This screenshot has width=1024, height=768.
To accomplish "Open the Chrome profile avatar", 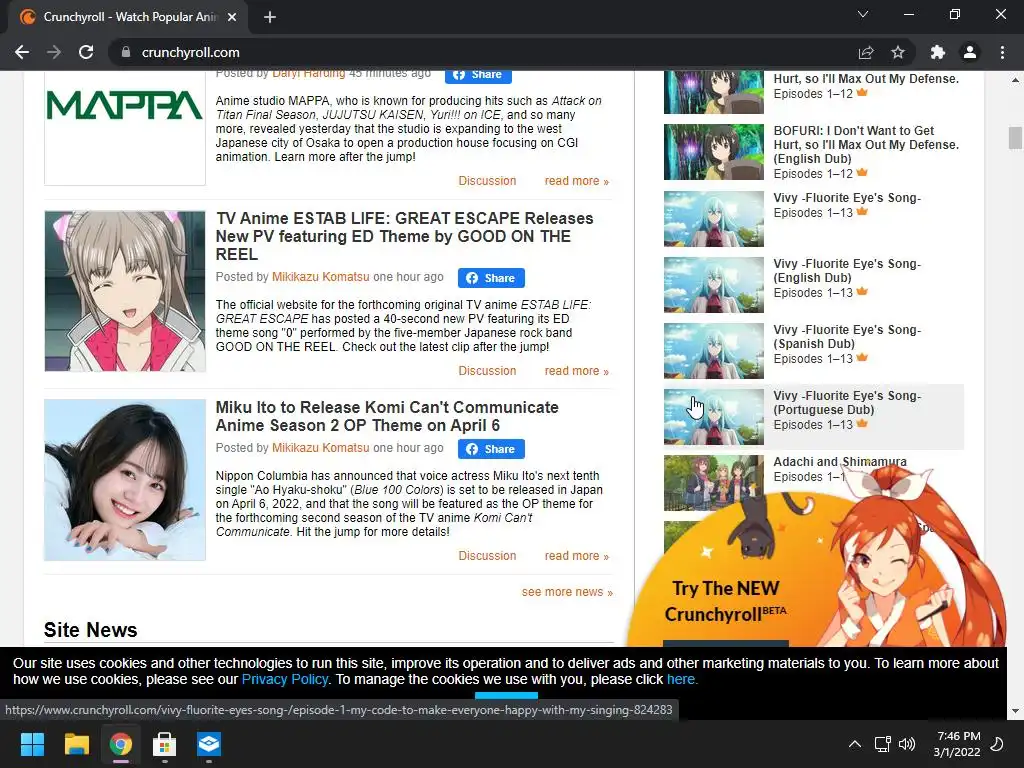I will click(970, 52).
